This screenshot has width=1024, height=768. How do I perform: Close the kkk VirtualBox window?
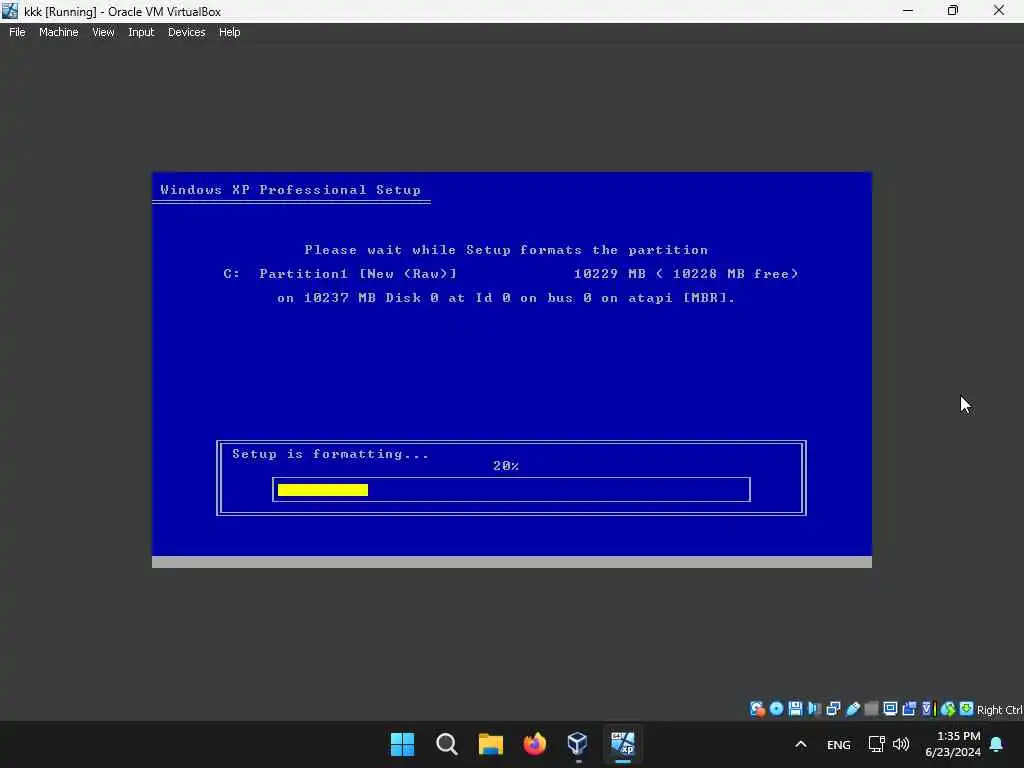click(999, 11)
